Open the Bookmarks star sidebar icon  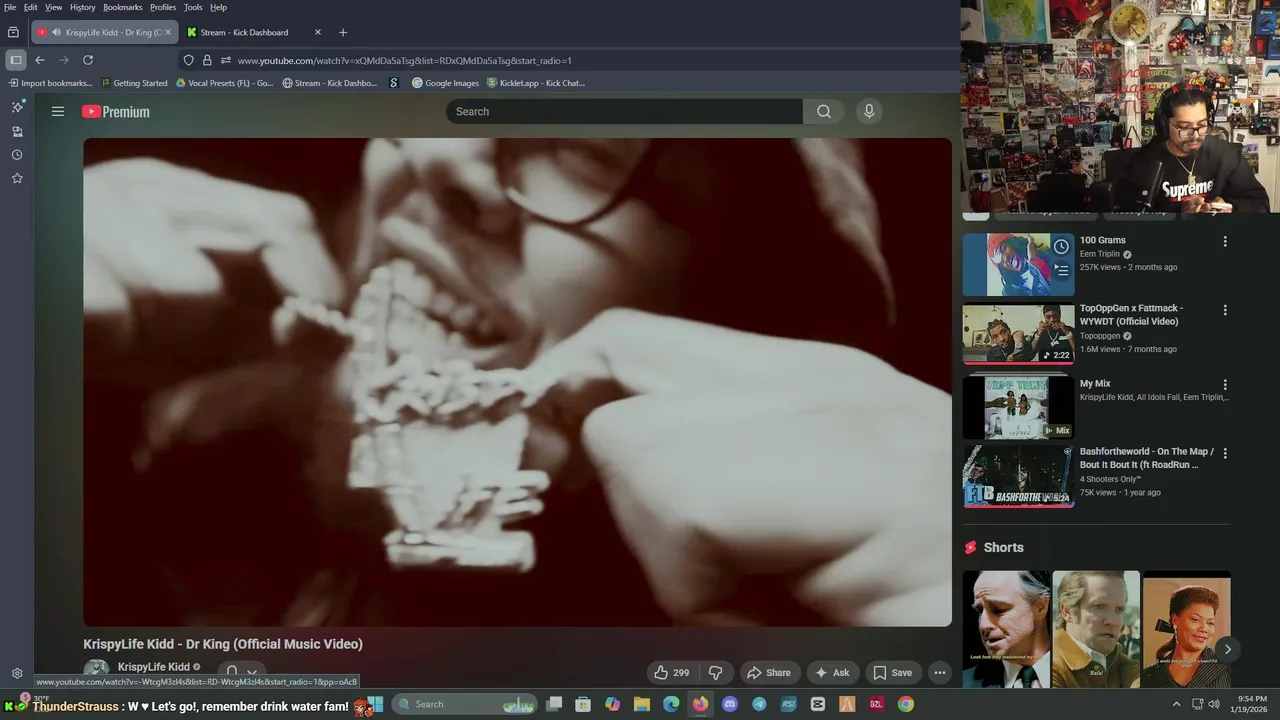click(17, 178)
